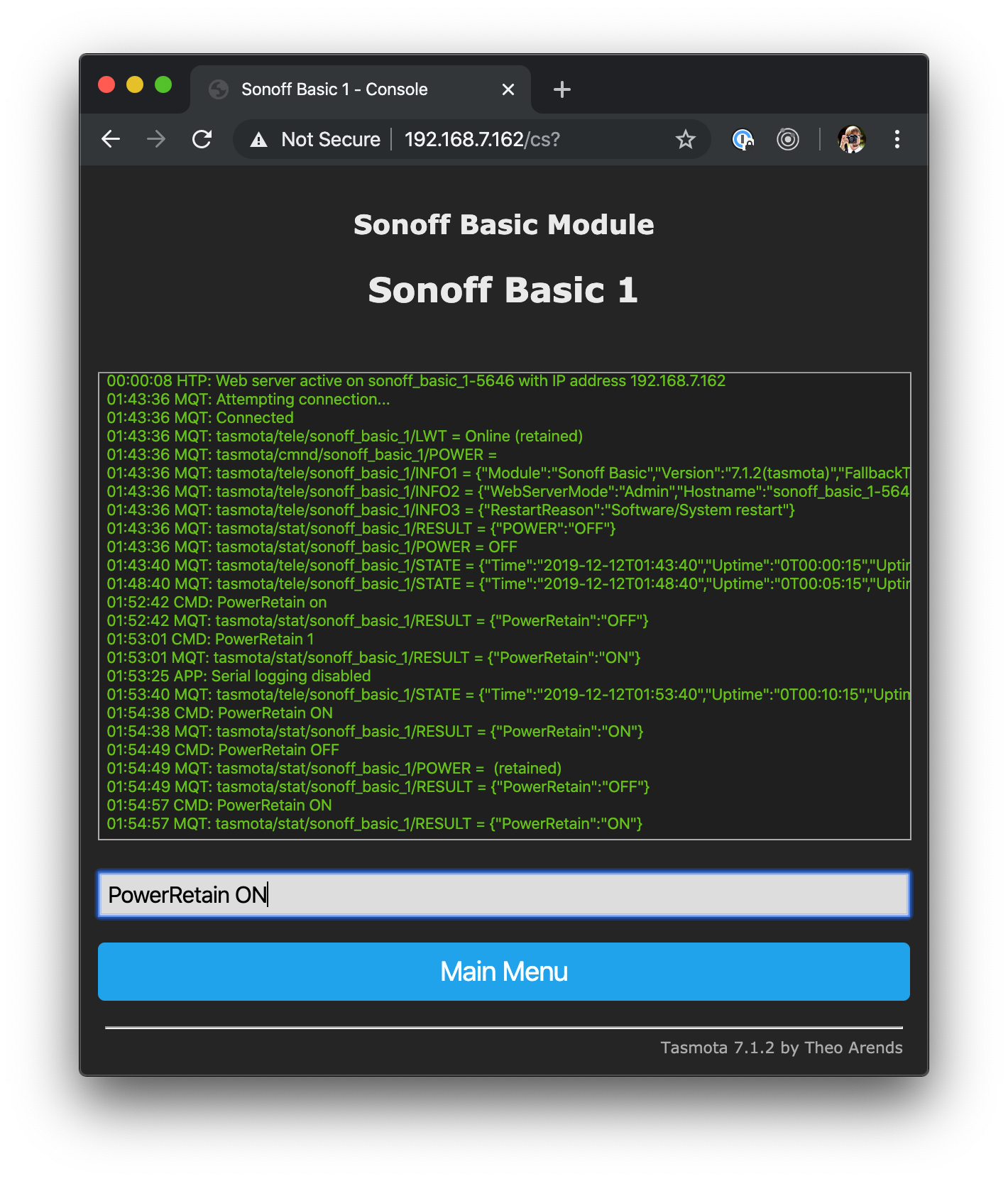Click the circular target extension icon
Screen dimensions: 1008x1181
[x=788, y=139]
